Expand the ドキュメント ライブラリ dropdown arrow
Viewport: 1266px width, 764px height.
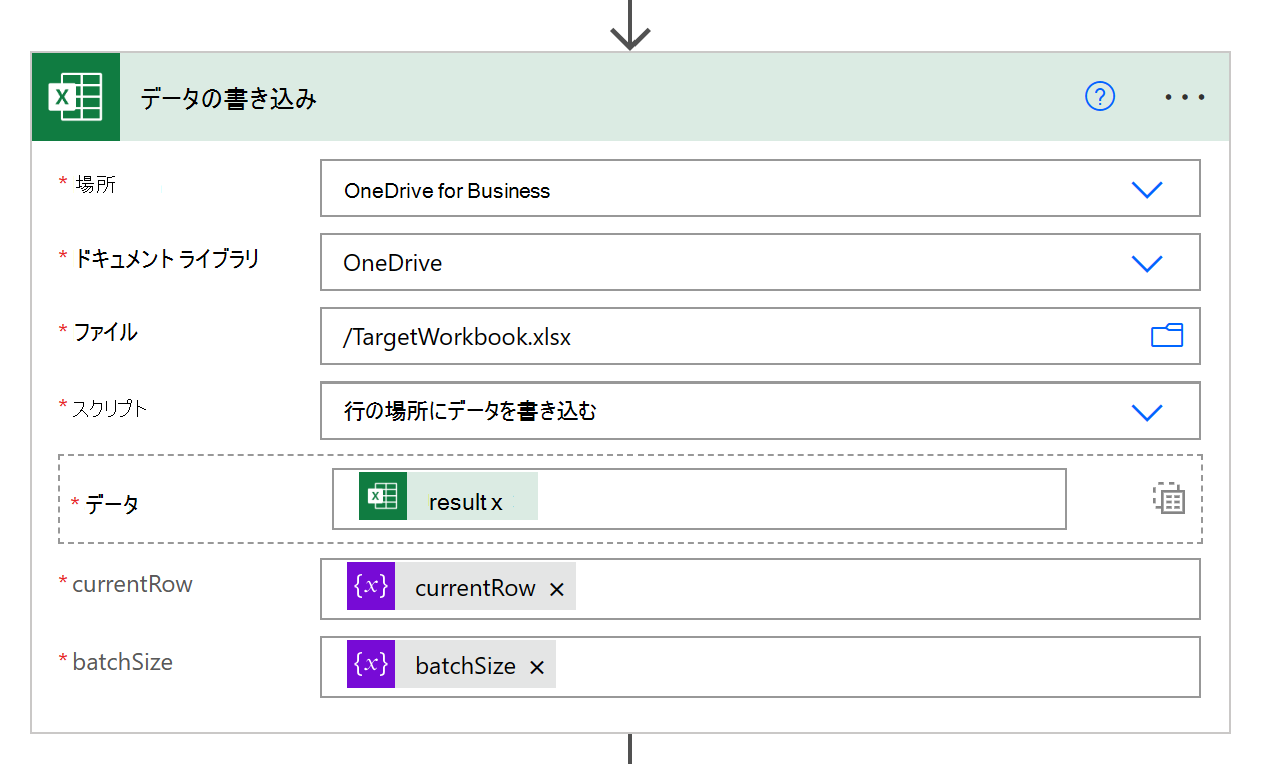pos(1146,263)
